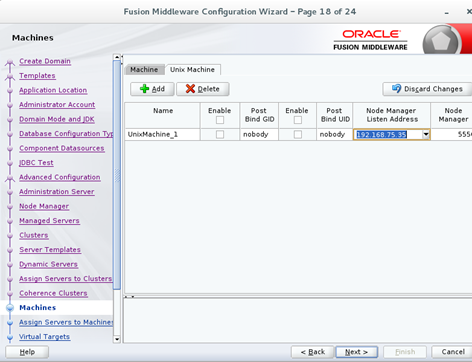Click the Post Bind UID nobody cell
472x362 pixels.
pos(334,134)
